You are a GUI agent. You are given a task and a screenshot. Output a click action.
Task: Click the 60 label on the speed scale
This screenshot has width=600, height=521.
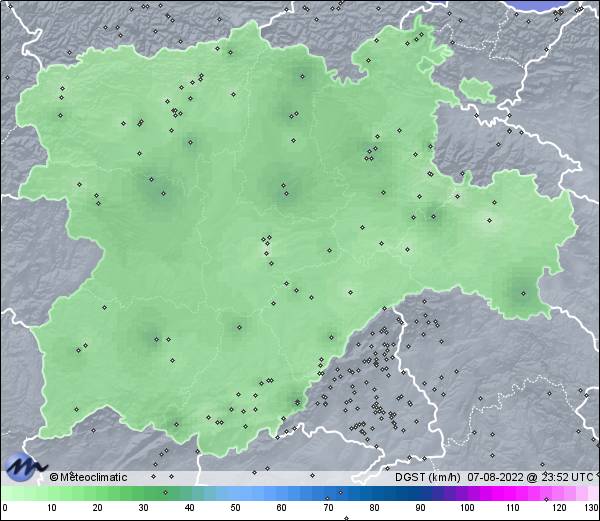click(282, 508)
